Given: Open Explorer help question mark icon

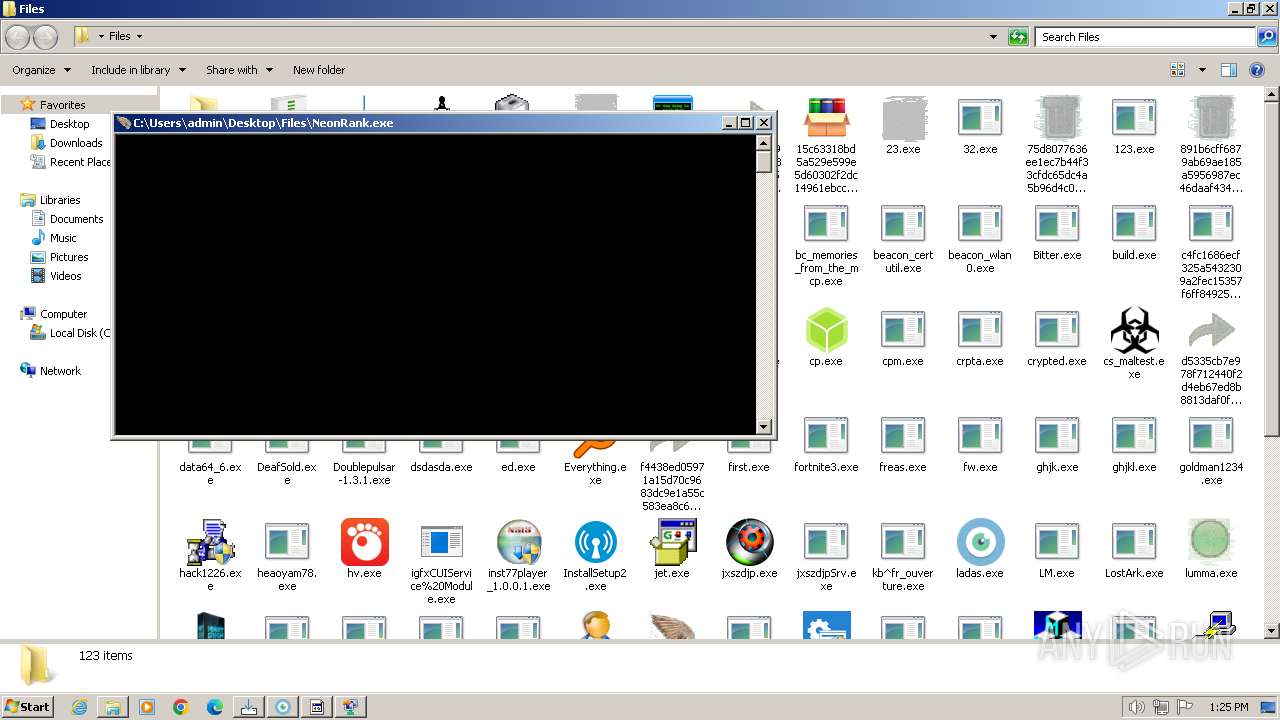Looking at the screenshot, I should pos(1257,70).
